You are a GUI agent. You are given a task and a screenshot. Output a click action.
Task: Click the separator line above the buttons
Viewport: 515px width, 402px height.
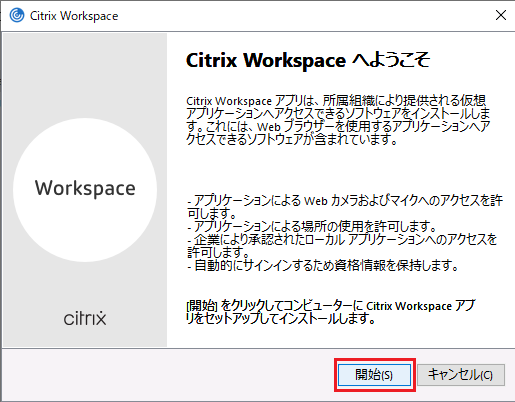[x=257, y=349]
